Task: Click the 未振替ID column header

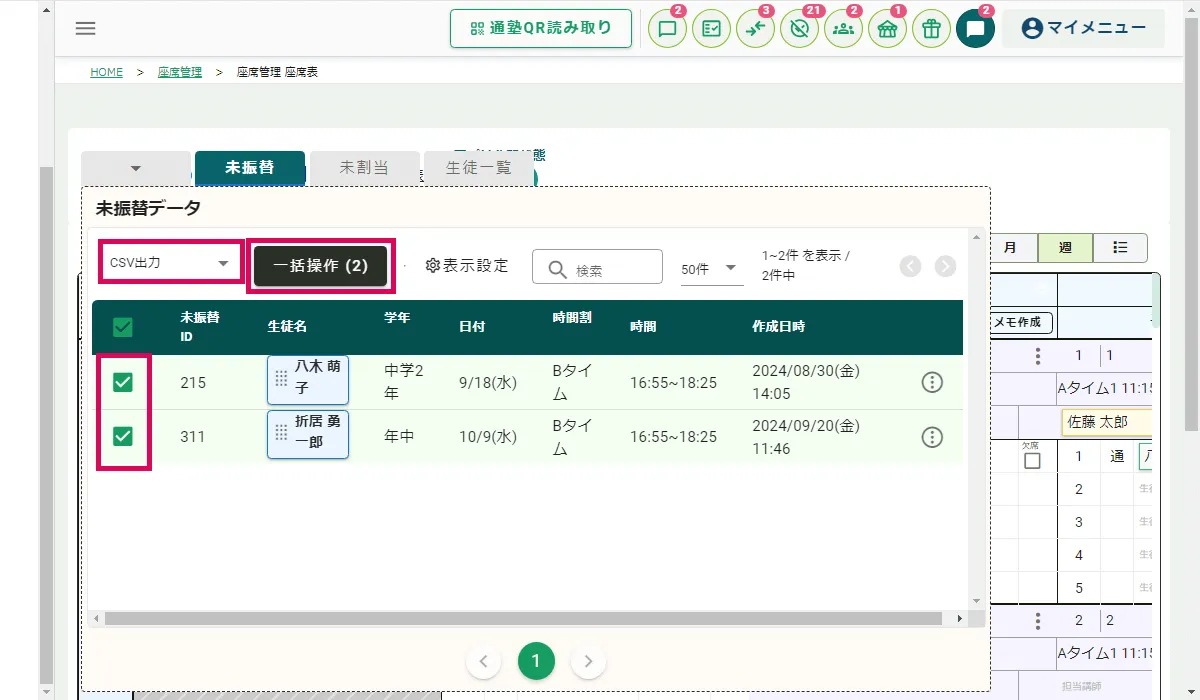Action: point(199,327)
